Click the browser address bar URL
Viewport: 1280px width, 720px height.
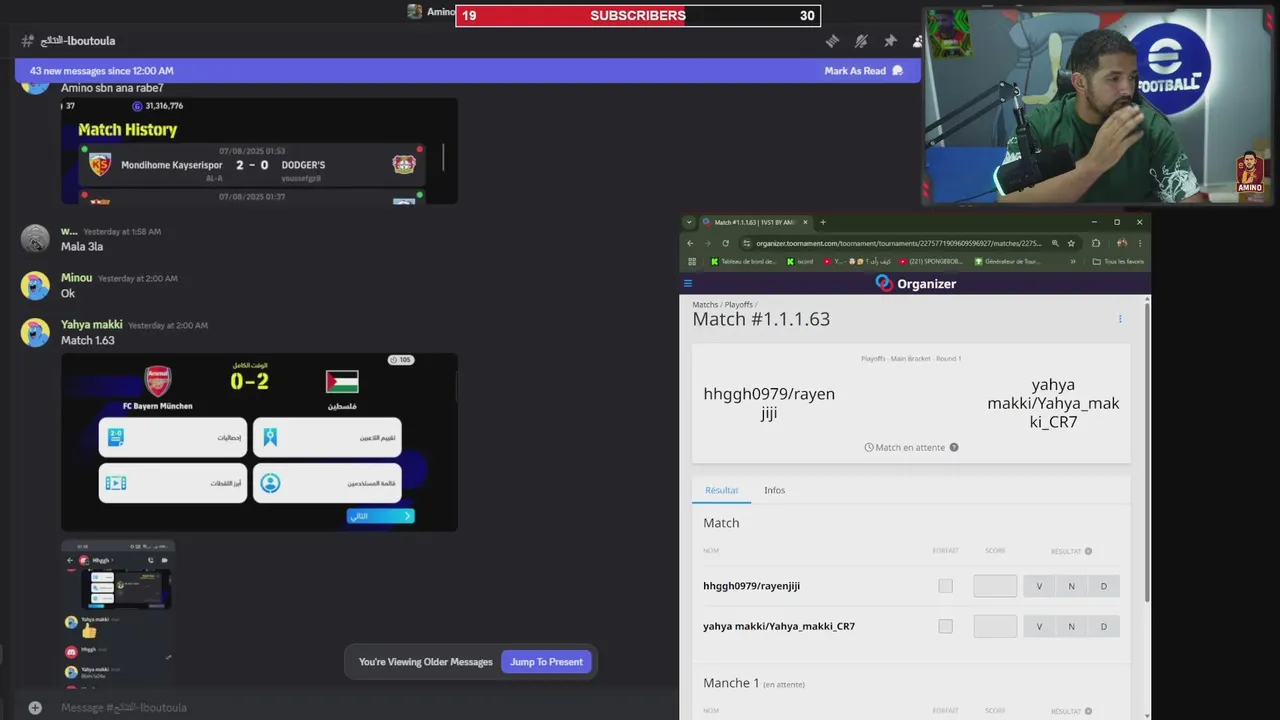[x=898, y=243]
